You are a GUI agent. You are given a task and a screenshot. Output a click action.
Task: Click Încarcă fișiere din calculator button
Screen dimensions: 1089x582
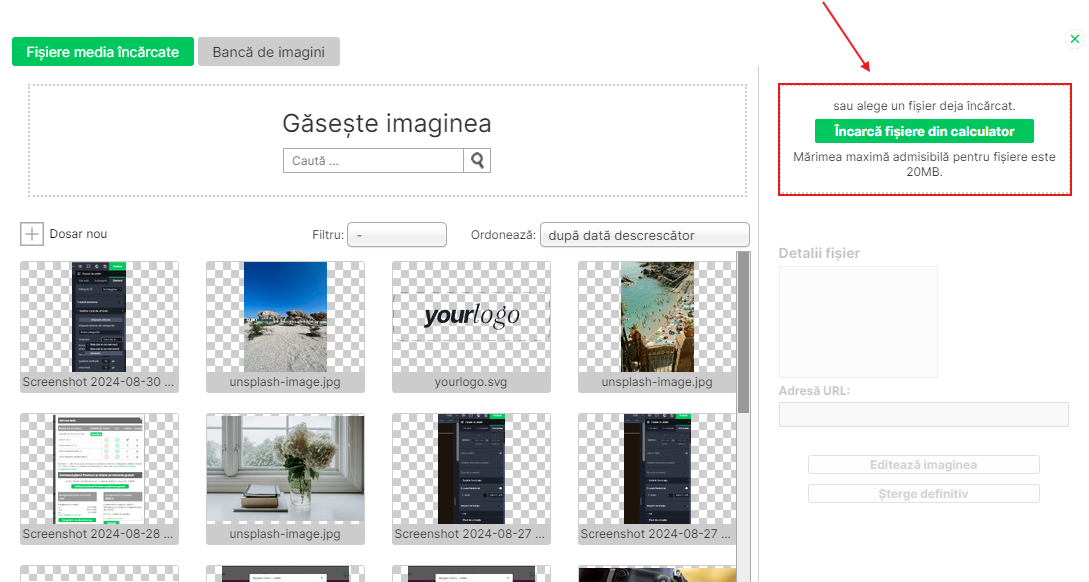click(x=924, y=131)
